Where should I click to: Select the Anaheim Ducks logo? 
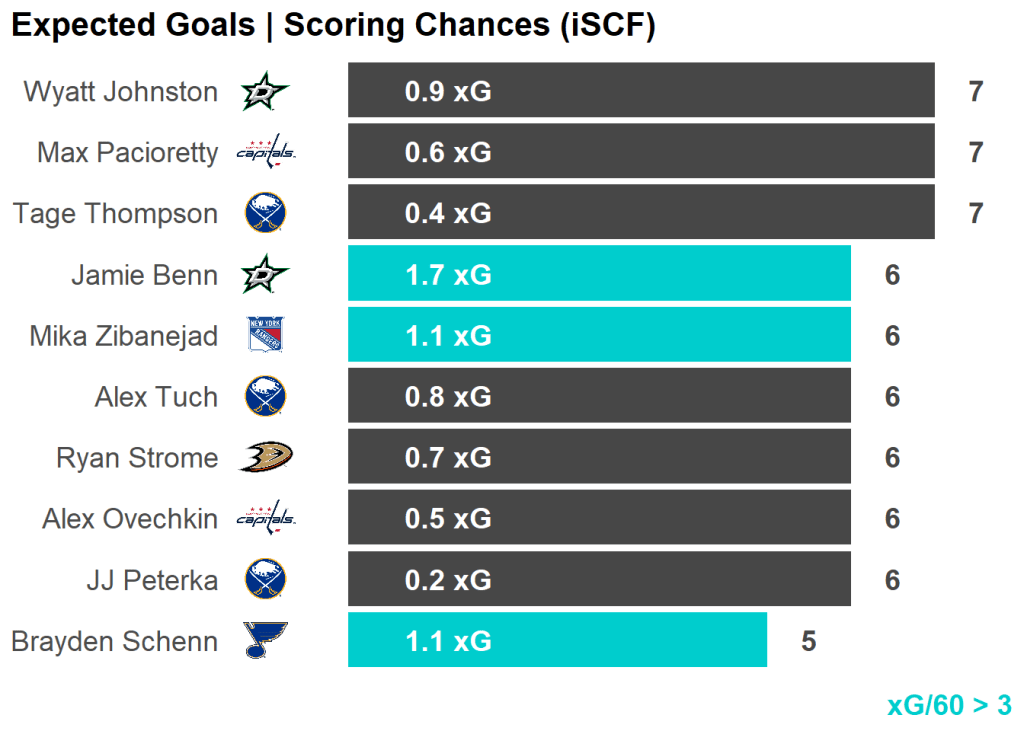(265, 458)
